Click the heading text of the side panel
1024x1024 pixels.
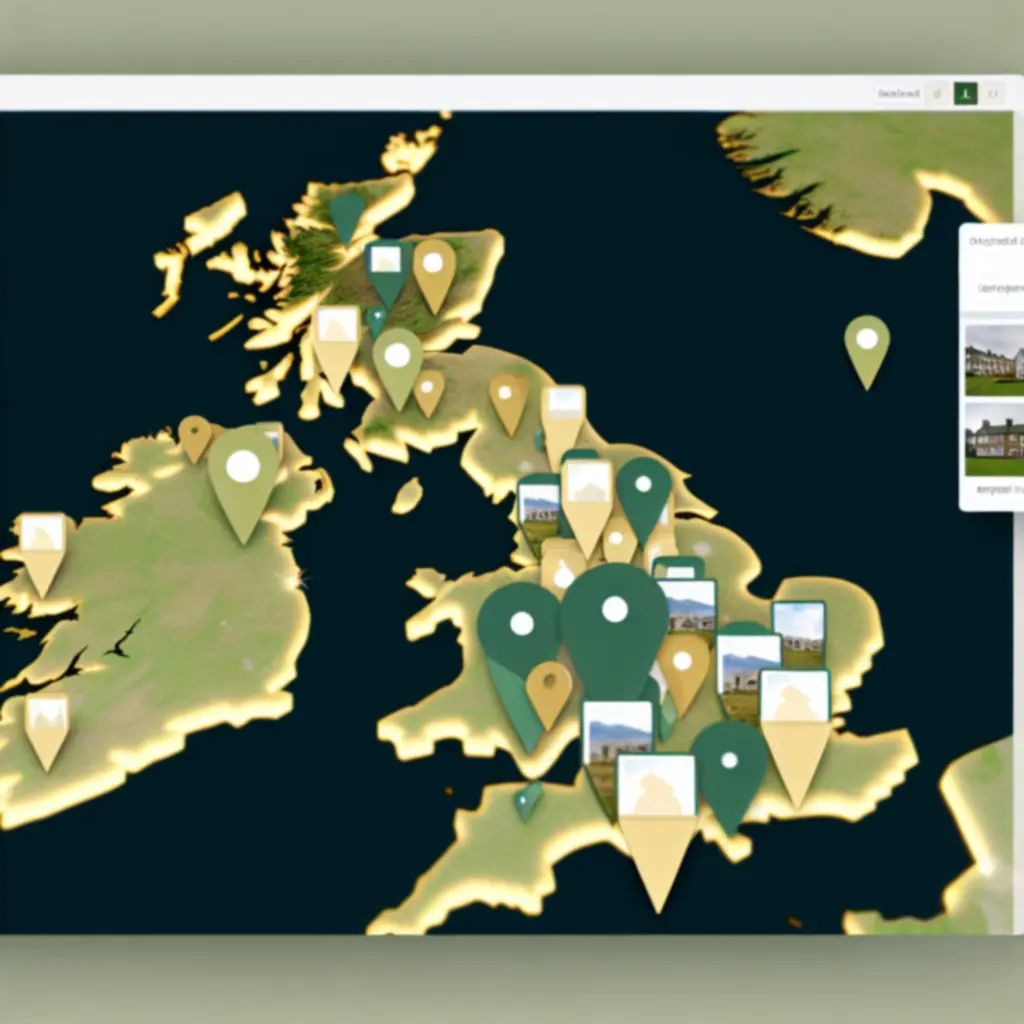click(996, 241)
